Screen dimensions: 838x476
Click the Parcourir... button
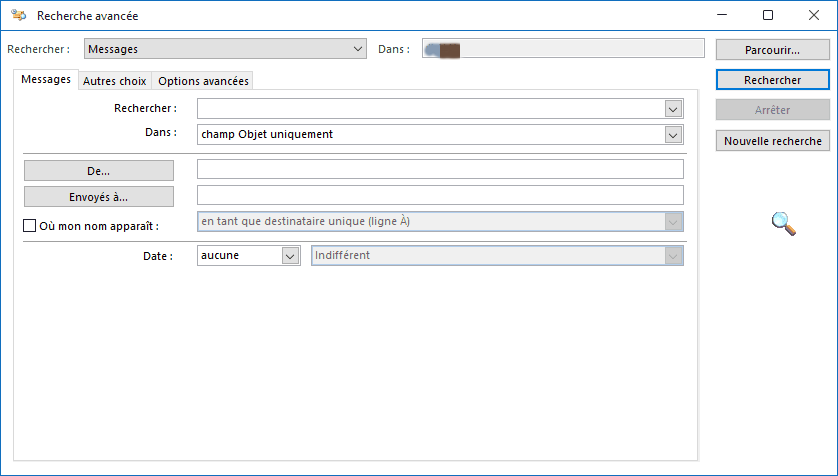[x=773, y=49]
